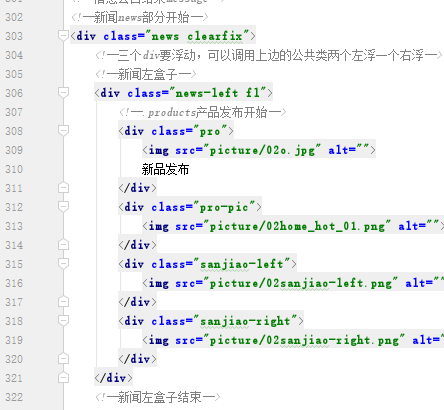This screenshot has height=410, width=444.
Task: Click the comment 新闻news部分开始 on line 302
Action: (140, 17)
